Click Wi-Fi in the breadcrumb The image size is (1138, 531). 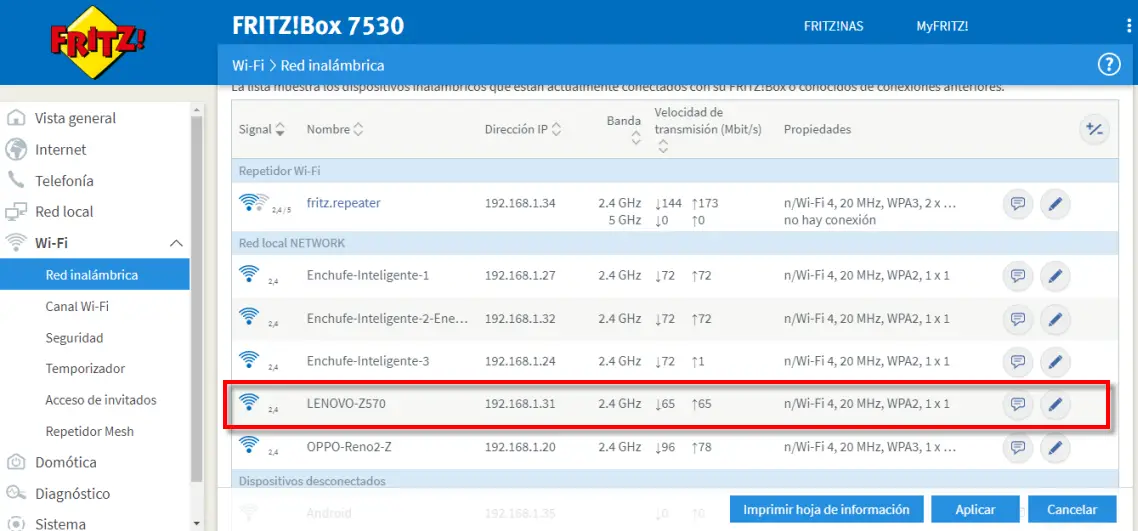(x=247, y=65)
